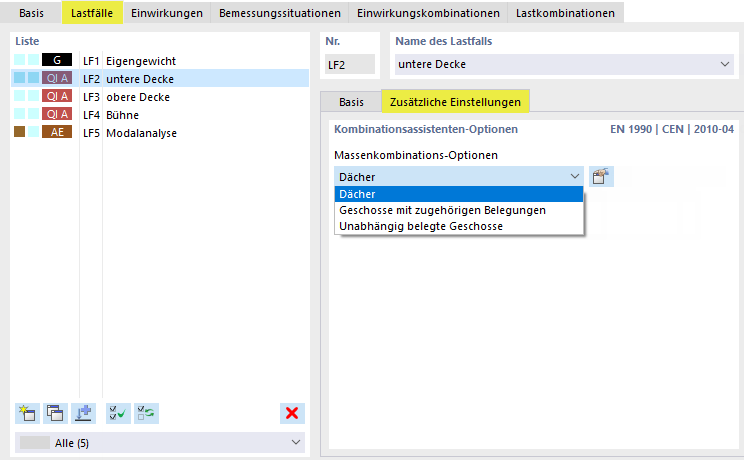This screenshot has width=744, height=460.
Task: Open the Alle (5) filter dropdown
Action: [160, 442]
